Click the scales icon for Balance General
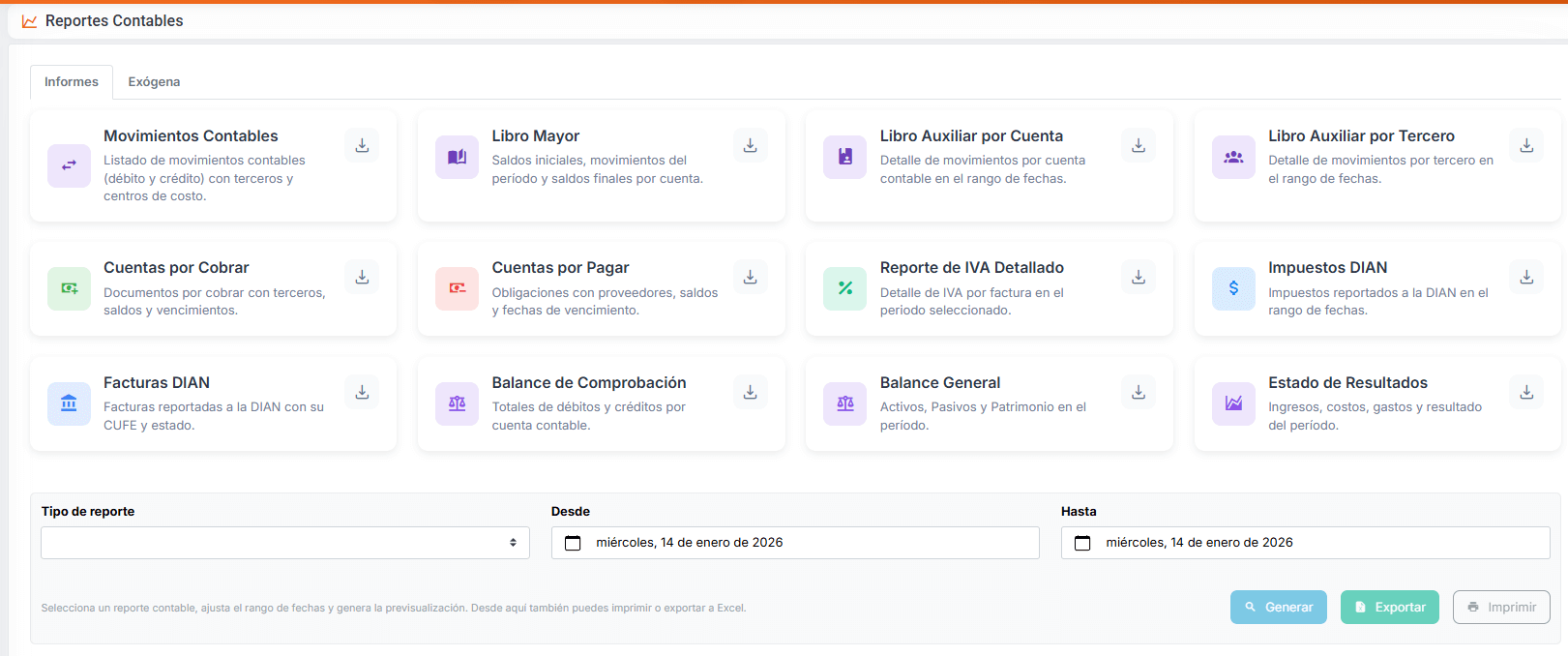The height and width of the screenshot is (656, 1568). (x=845, y=403)
